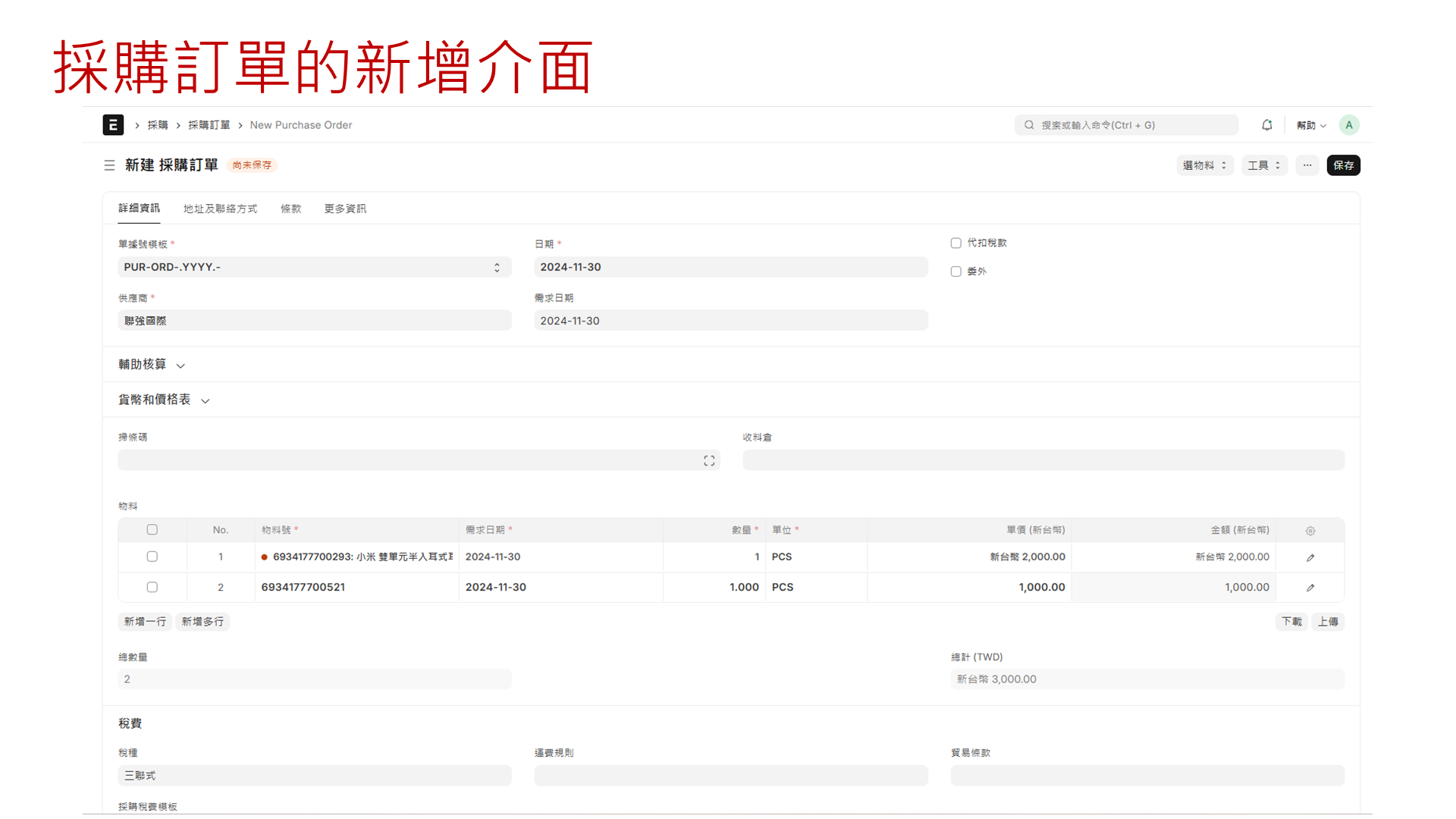
Task: Open the notifications bell icon
Action: click(1266, 125)
